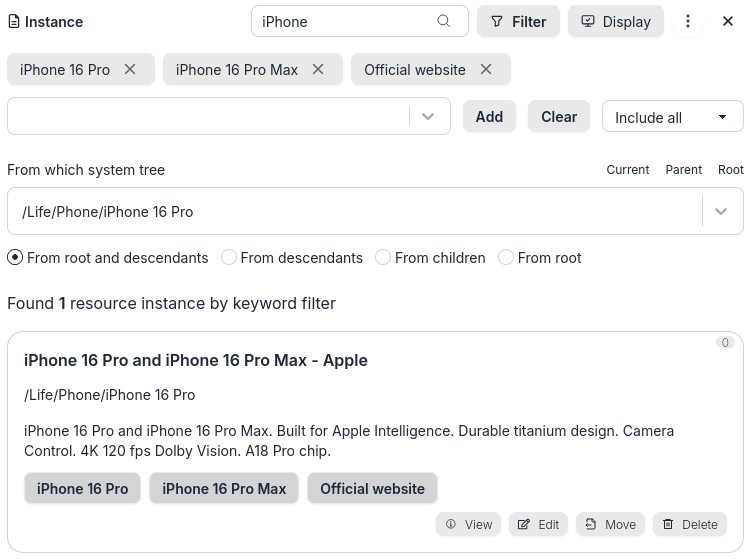Select the From descendants radio option

pos(229,257)
